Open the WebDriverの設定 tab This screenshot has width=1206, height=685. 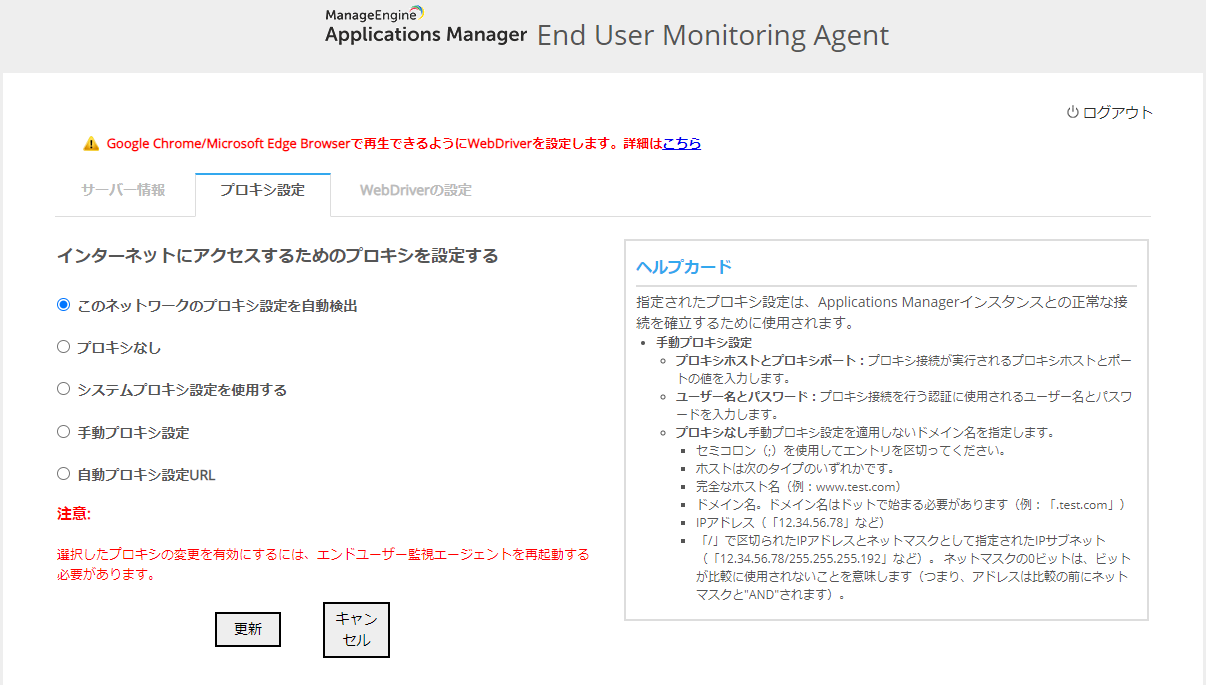416,190
